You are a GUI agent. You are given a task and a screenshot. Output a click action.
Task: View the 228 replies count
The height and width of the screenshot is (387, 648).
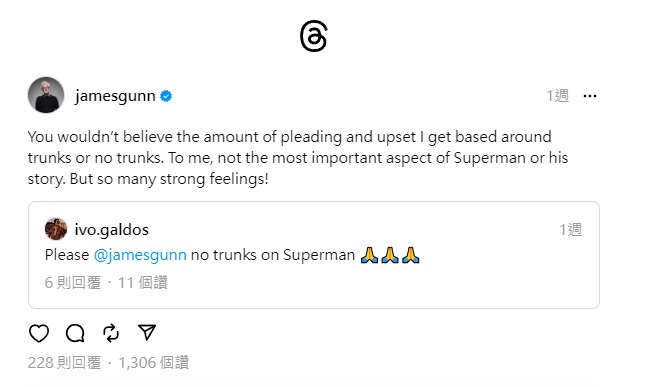tap(64, 363)
